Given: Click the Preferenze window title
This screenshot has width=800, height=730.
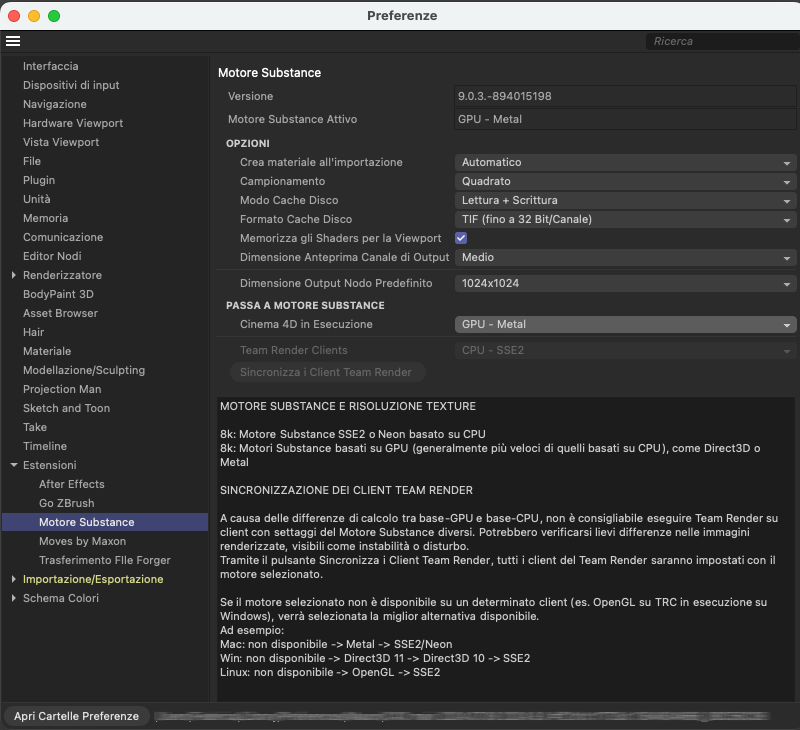Looking at the screenshot, I should click(x=402, y=16).
